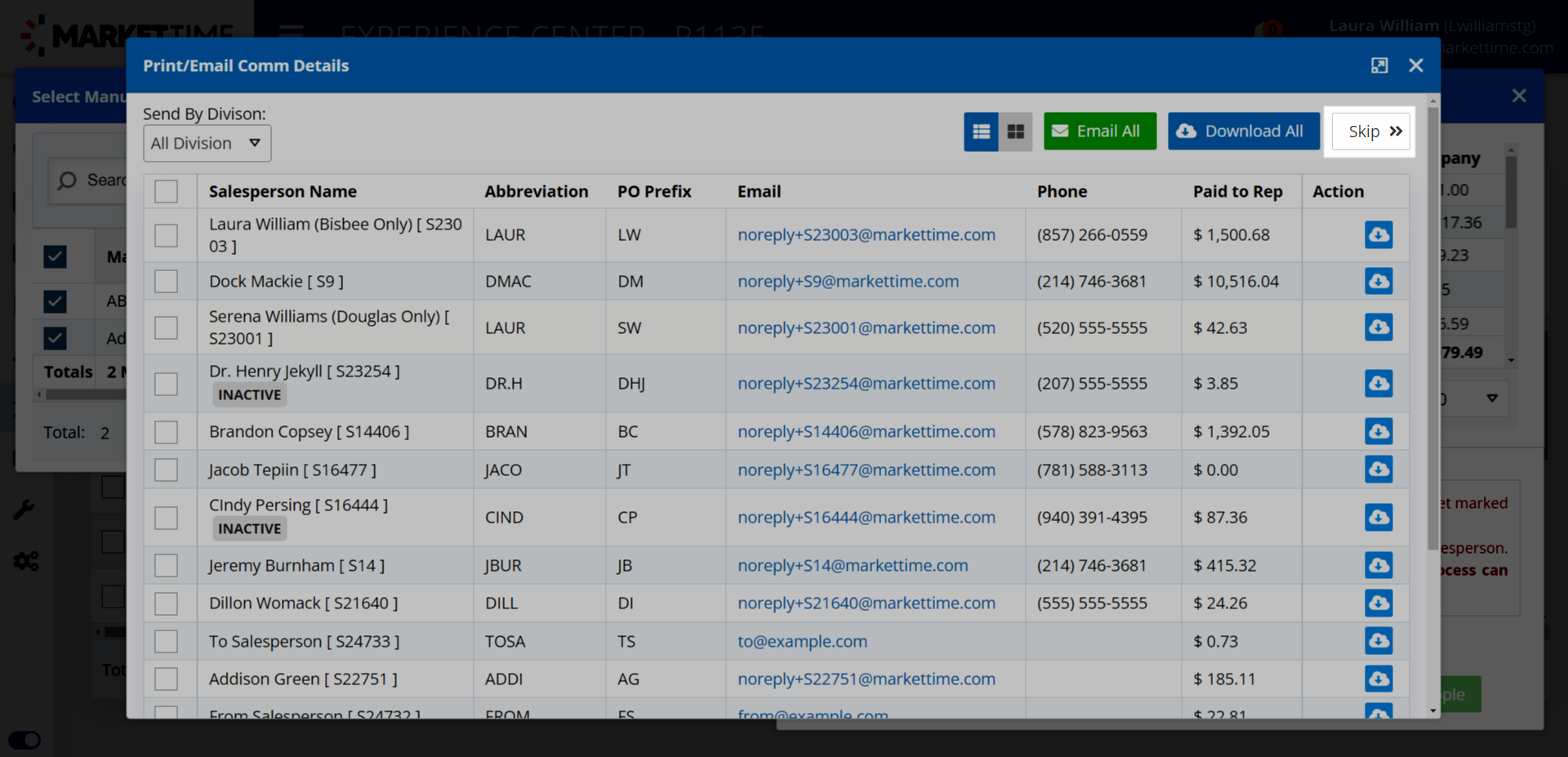This screenshot has width=1568, height=757.
Task: Click download icon for Jeremy Burnham
Action: (x=1379, y=565)
